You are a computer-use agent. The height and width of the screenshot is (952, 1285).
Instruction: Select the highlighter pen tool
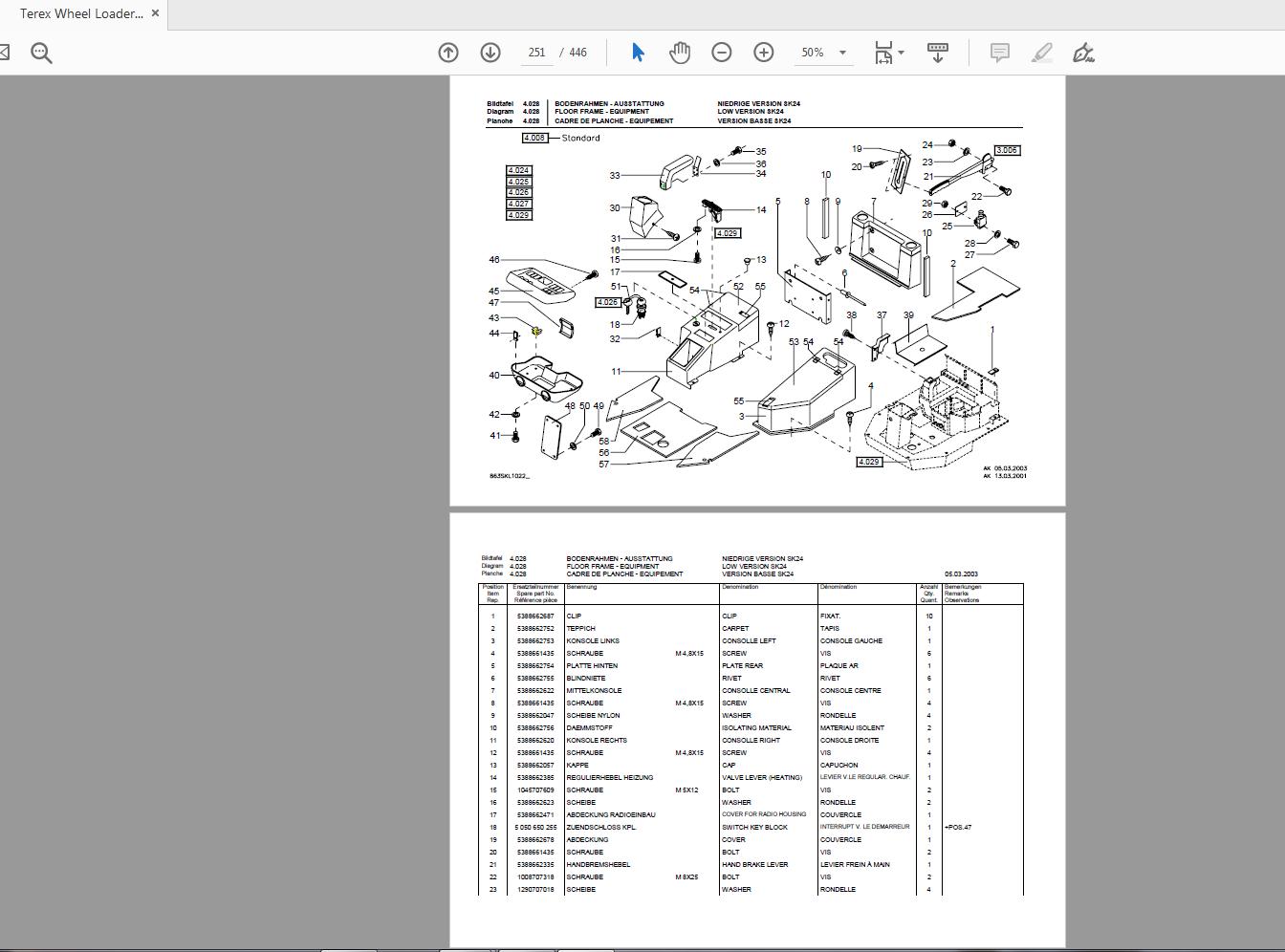[x=1042, y=53]
